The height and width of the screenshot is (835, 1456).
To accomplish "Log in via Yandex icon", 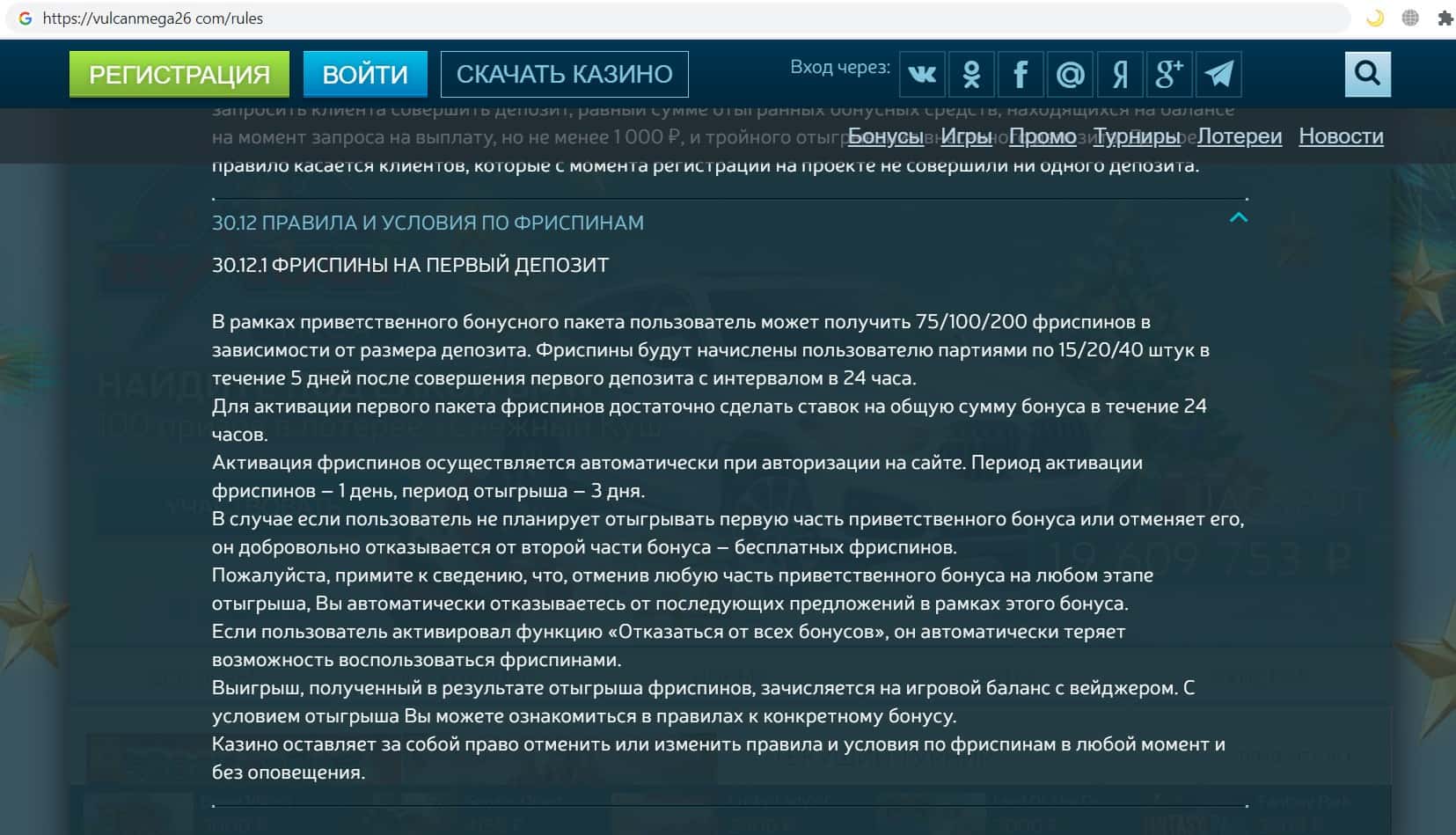I will tap(1120, 74).
